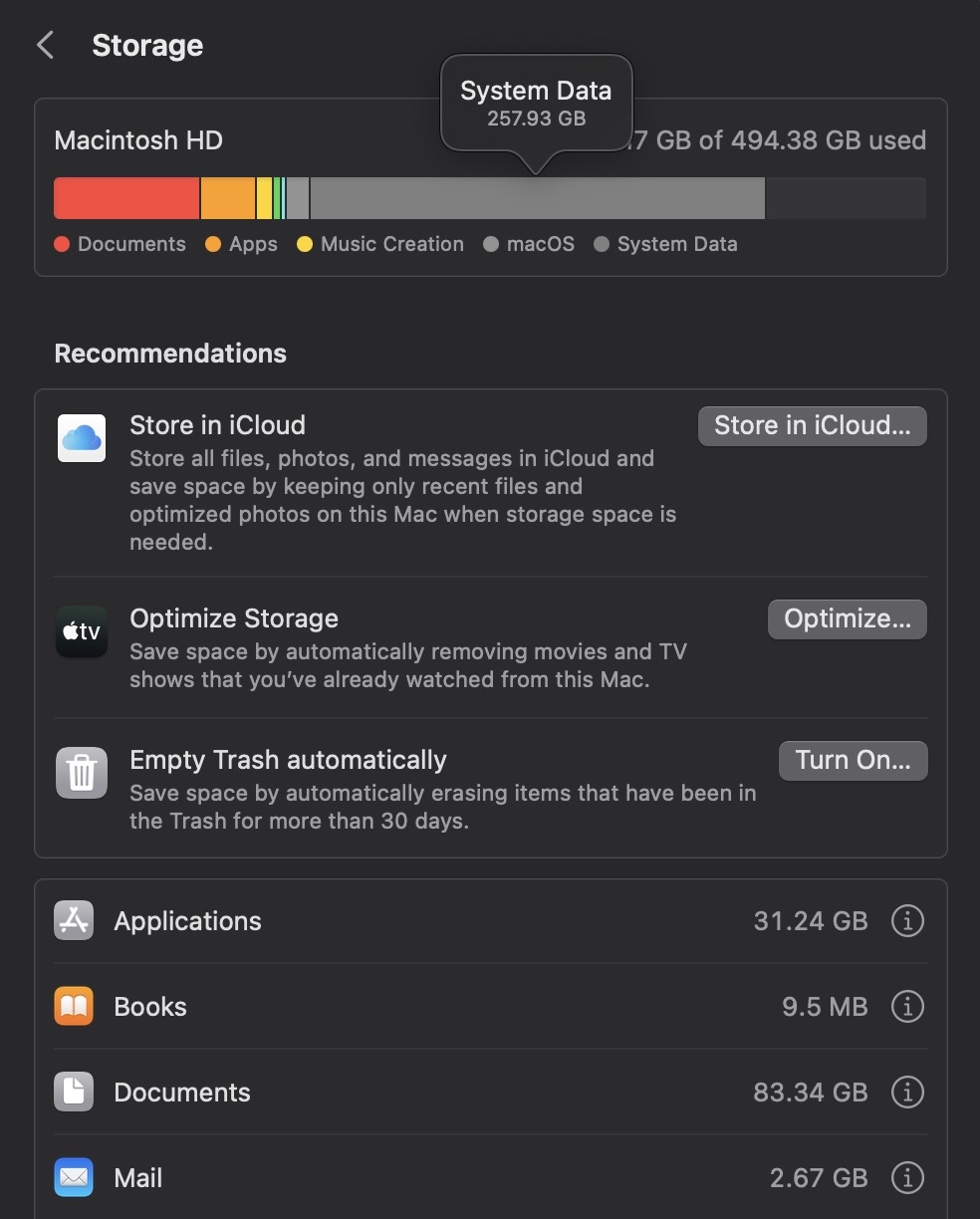The image size is (980, 1219).
Task: Click the Mail category icon
Action: 74,1178
